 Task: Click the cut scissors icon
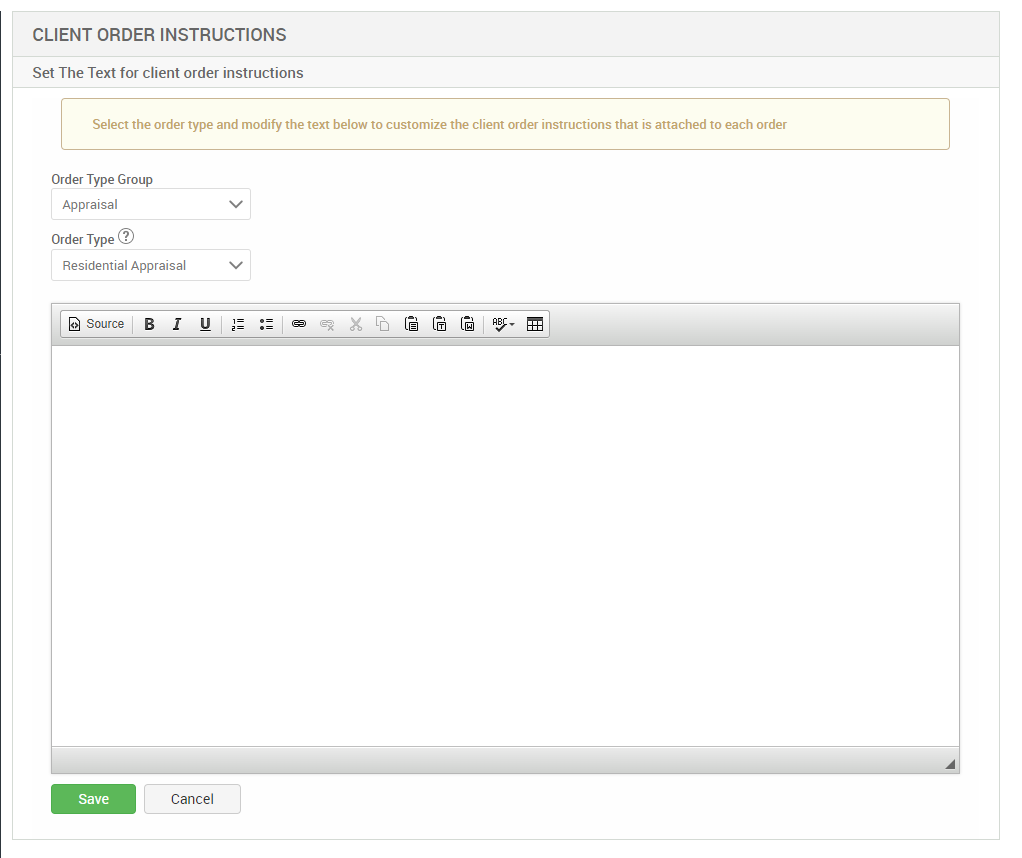point(355,324)
